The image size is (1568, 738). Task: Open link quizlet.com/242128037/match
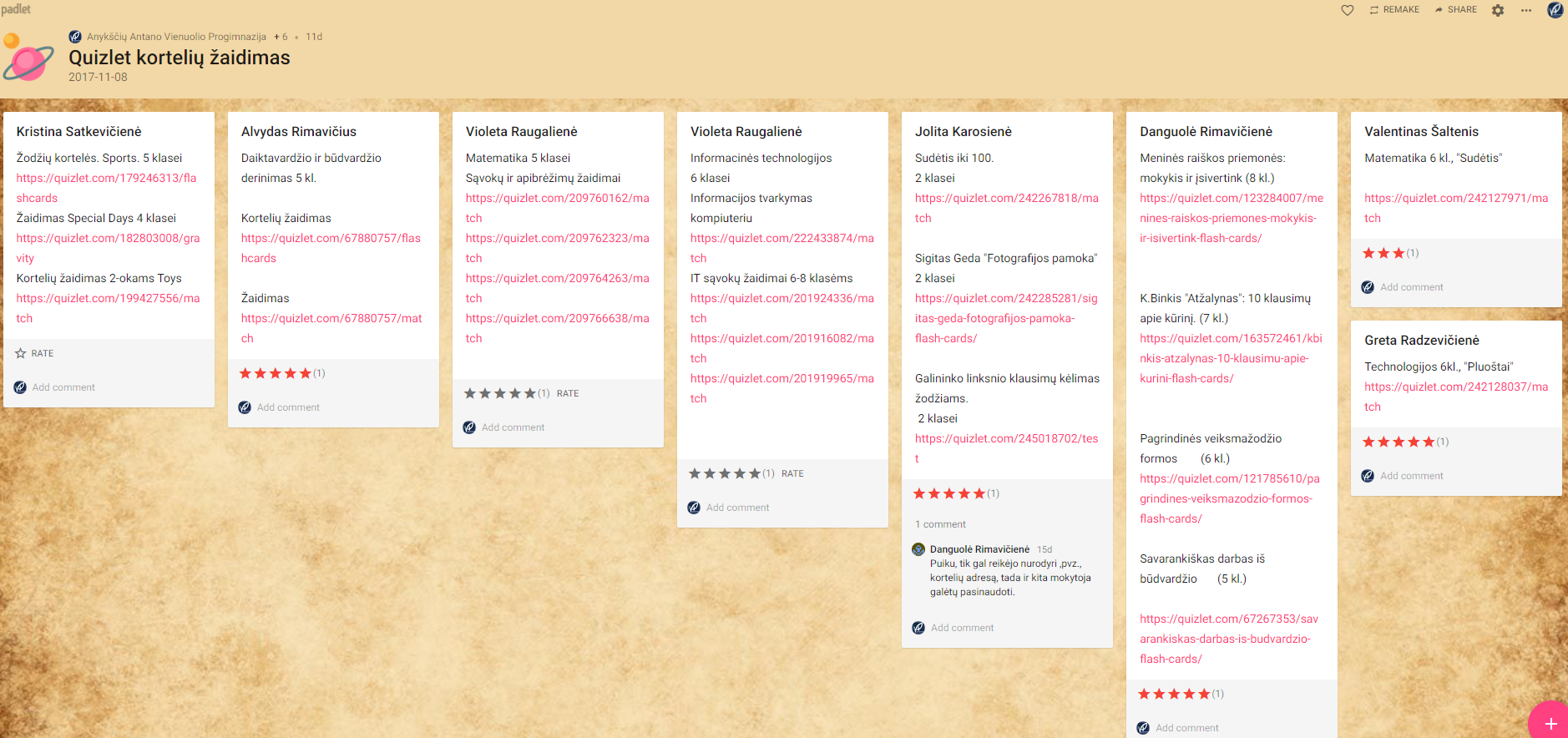pos(1456,397)
